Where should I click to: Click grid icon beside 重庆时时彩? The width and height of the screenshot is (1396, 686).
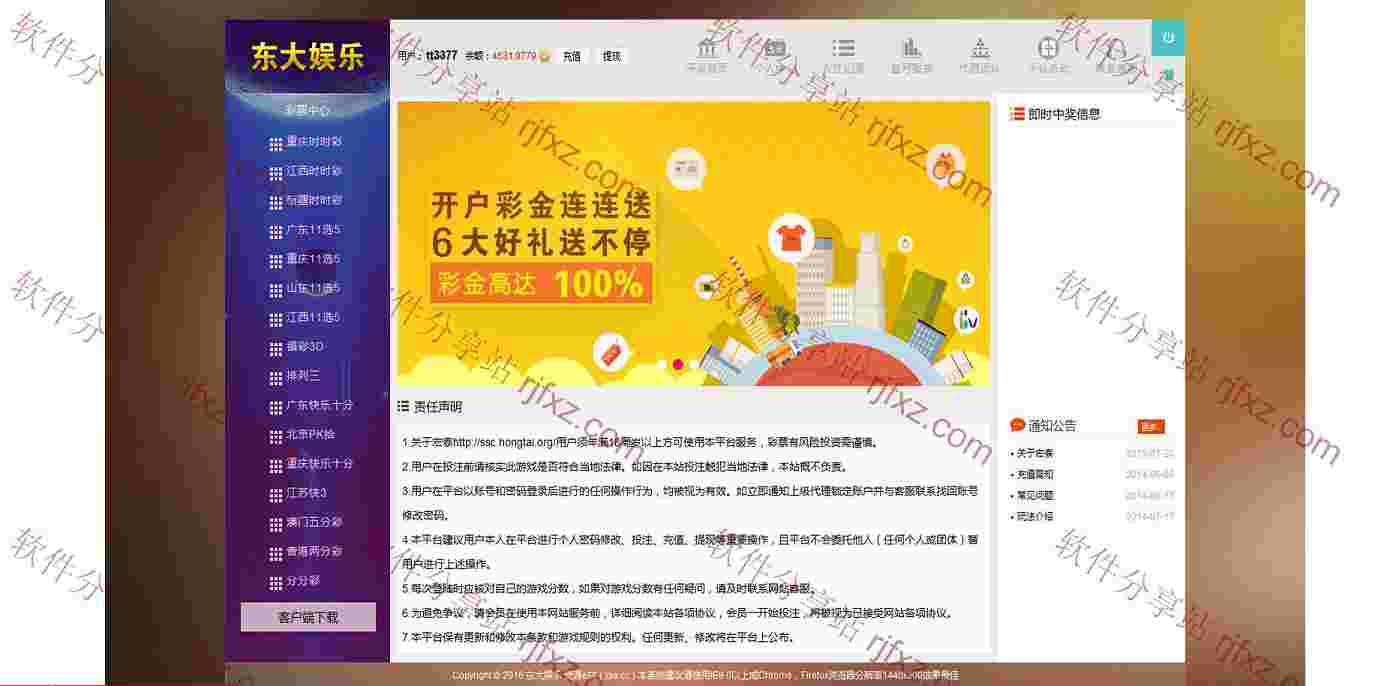[276, 143]
